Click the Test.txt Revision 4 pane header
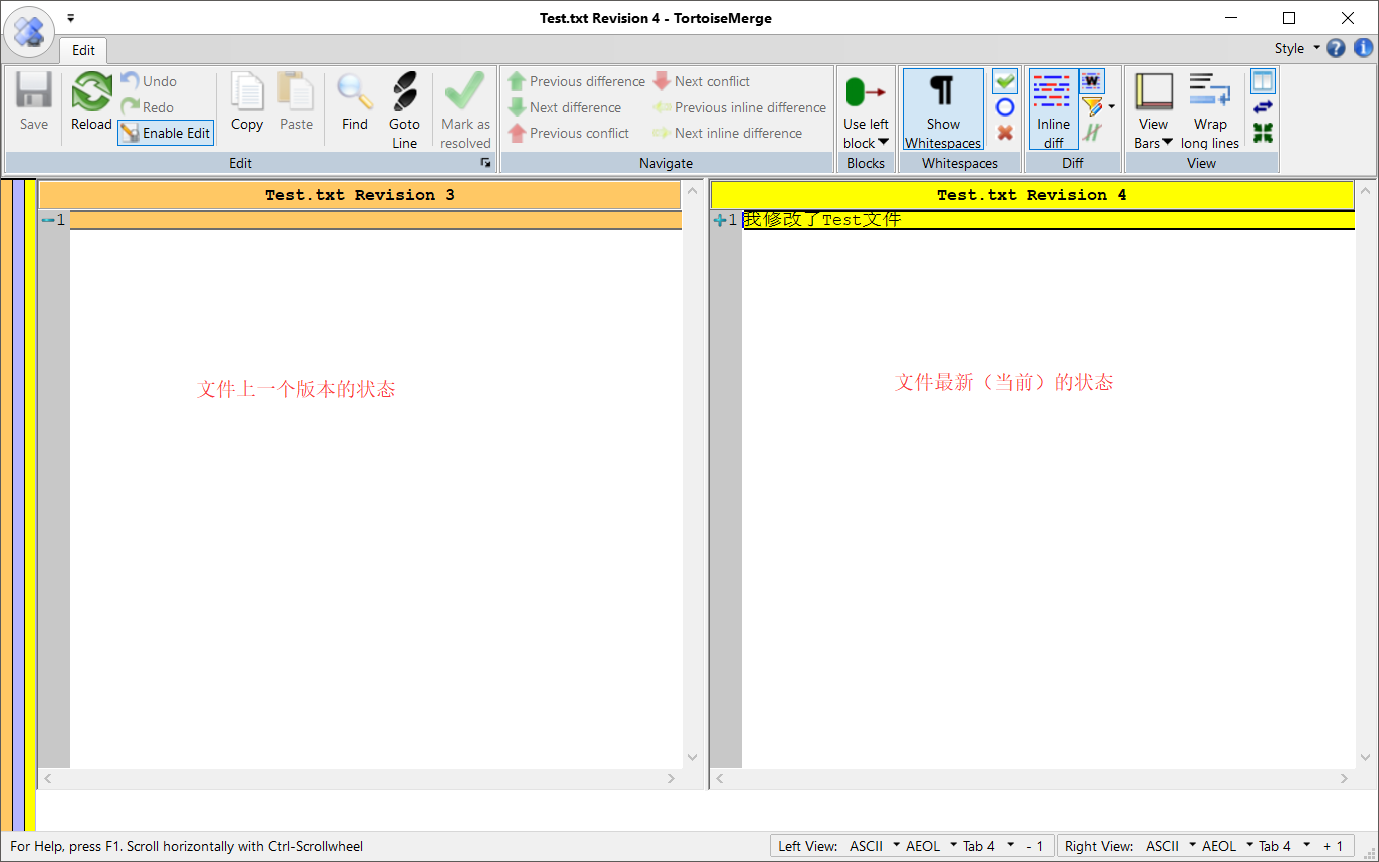 [1032, 195]
